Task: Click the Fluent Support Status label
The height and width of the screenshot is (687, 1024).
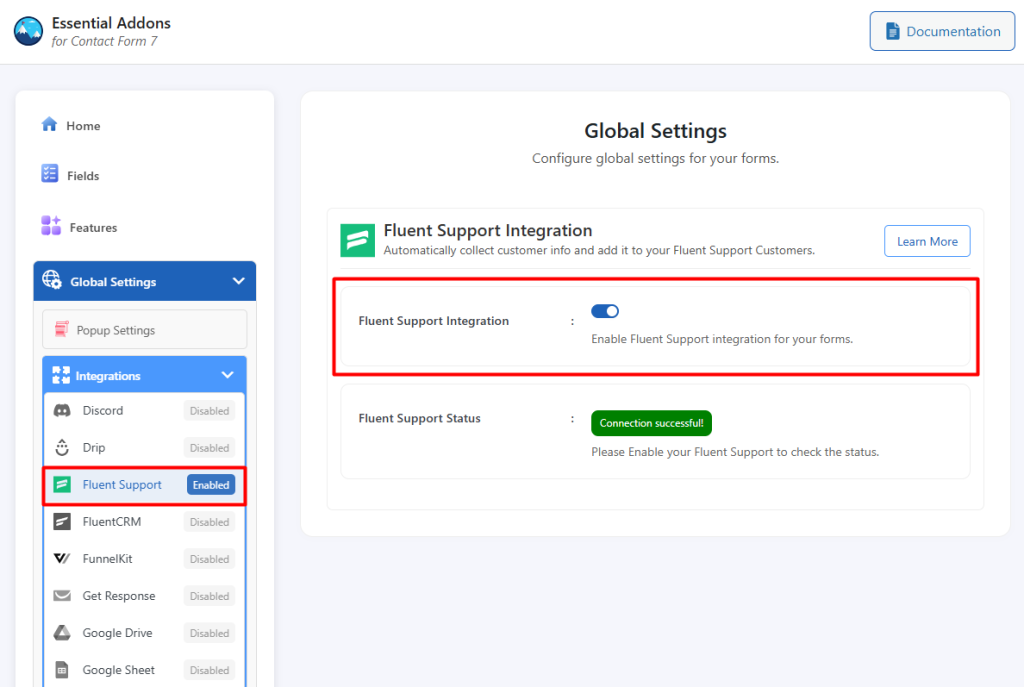Action: click(419, 418)
